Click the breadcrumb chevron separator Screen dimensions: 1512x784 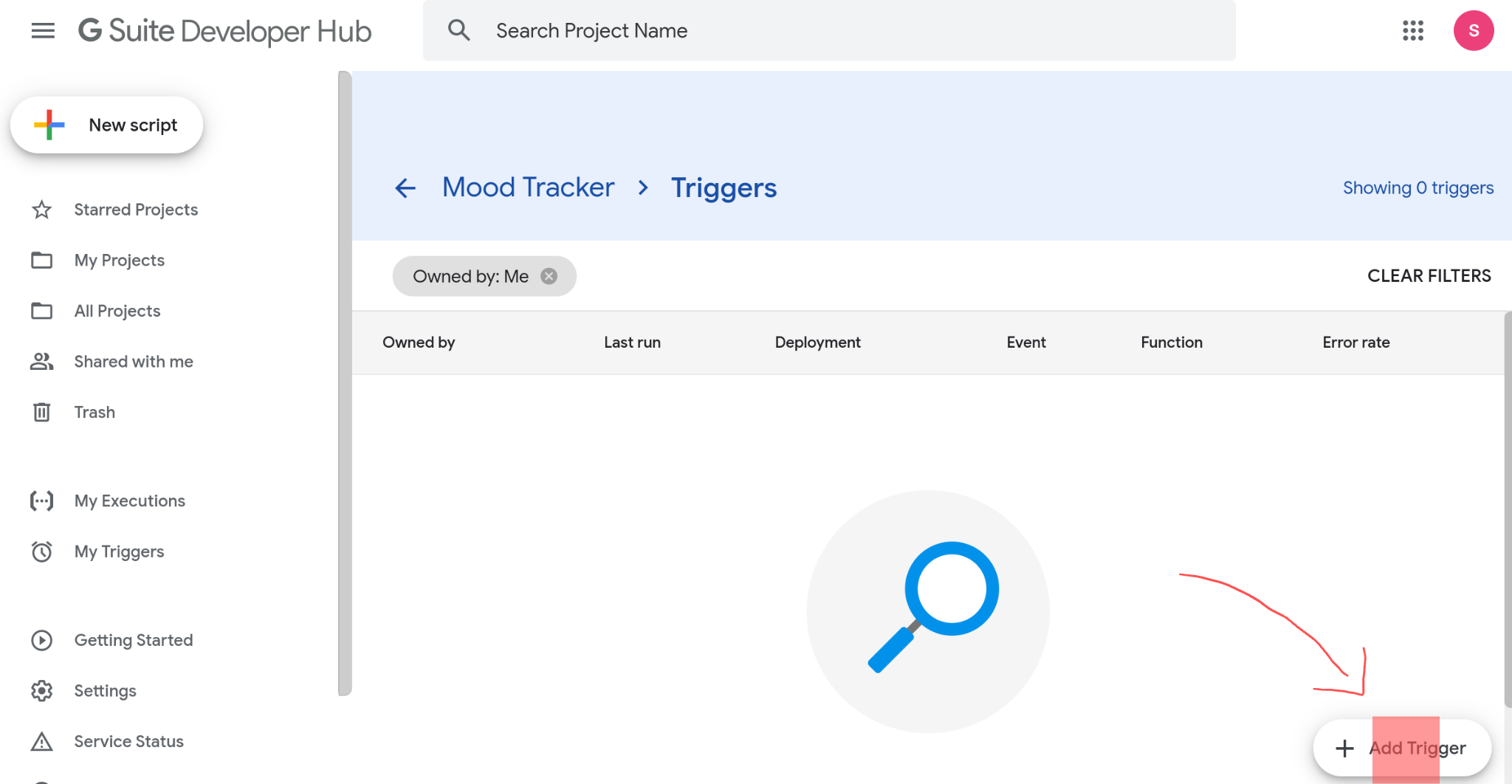(x=643, y=188)
